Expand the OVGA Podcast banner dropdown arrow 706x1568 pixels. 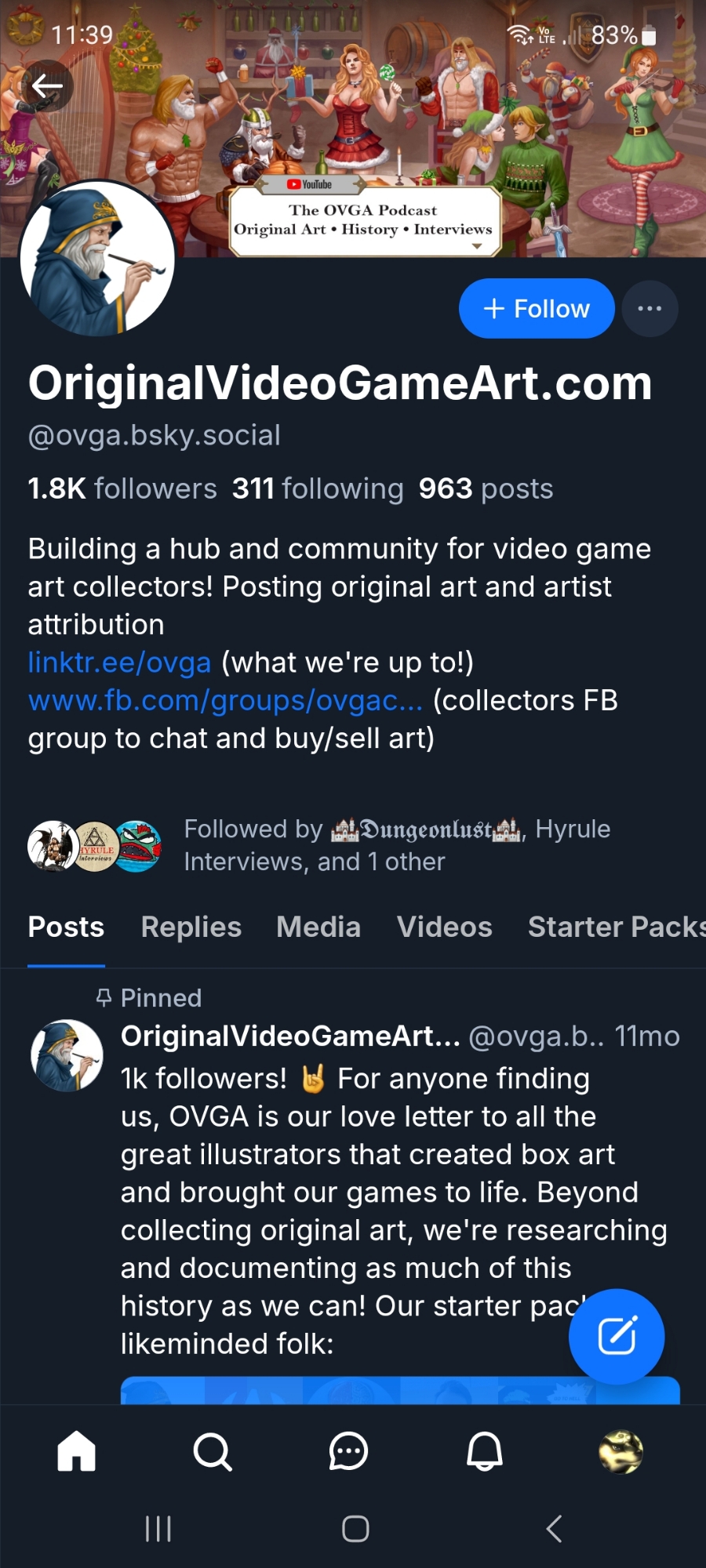point(476,246)
